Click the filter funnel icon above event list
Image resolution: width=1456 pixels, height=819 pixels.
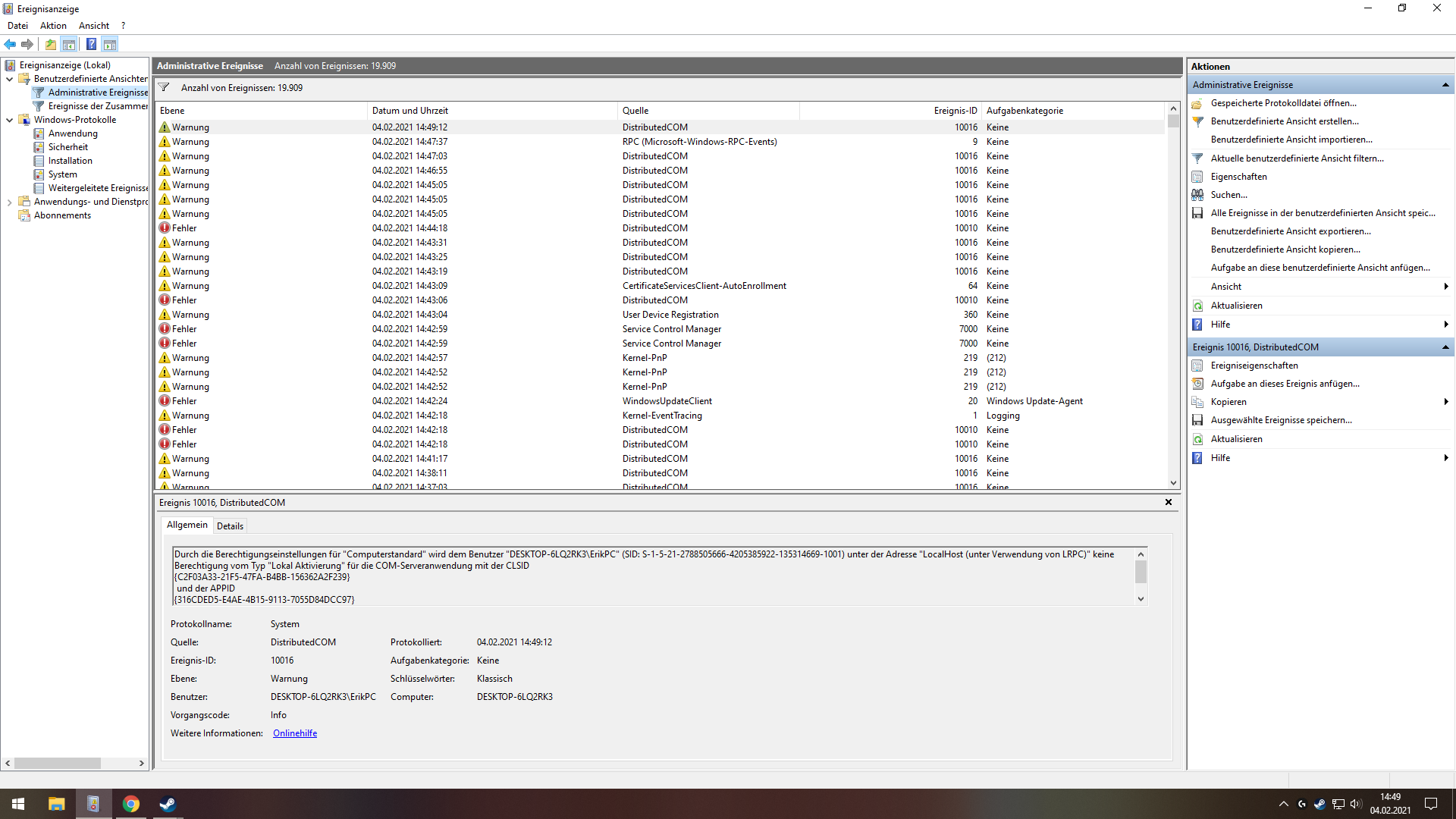coord(164,88)
